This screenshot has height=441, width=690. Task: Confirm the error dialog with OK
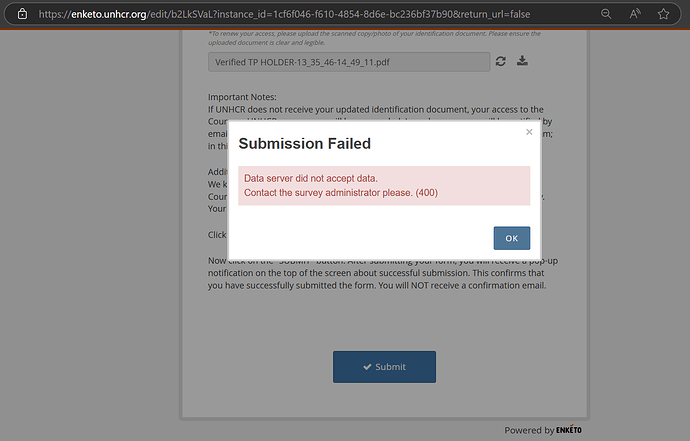click(x=511, y=238)
